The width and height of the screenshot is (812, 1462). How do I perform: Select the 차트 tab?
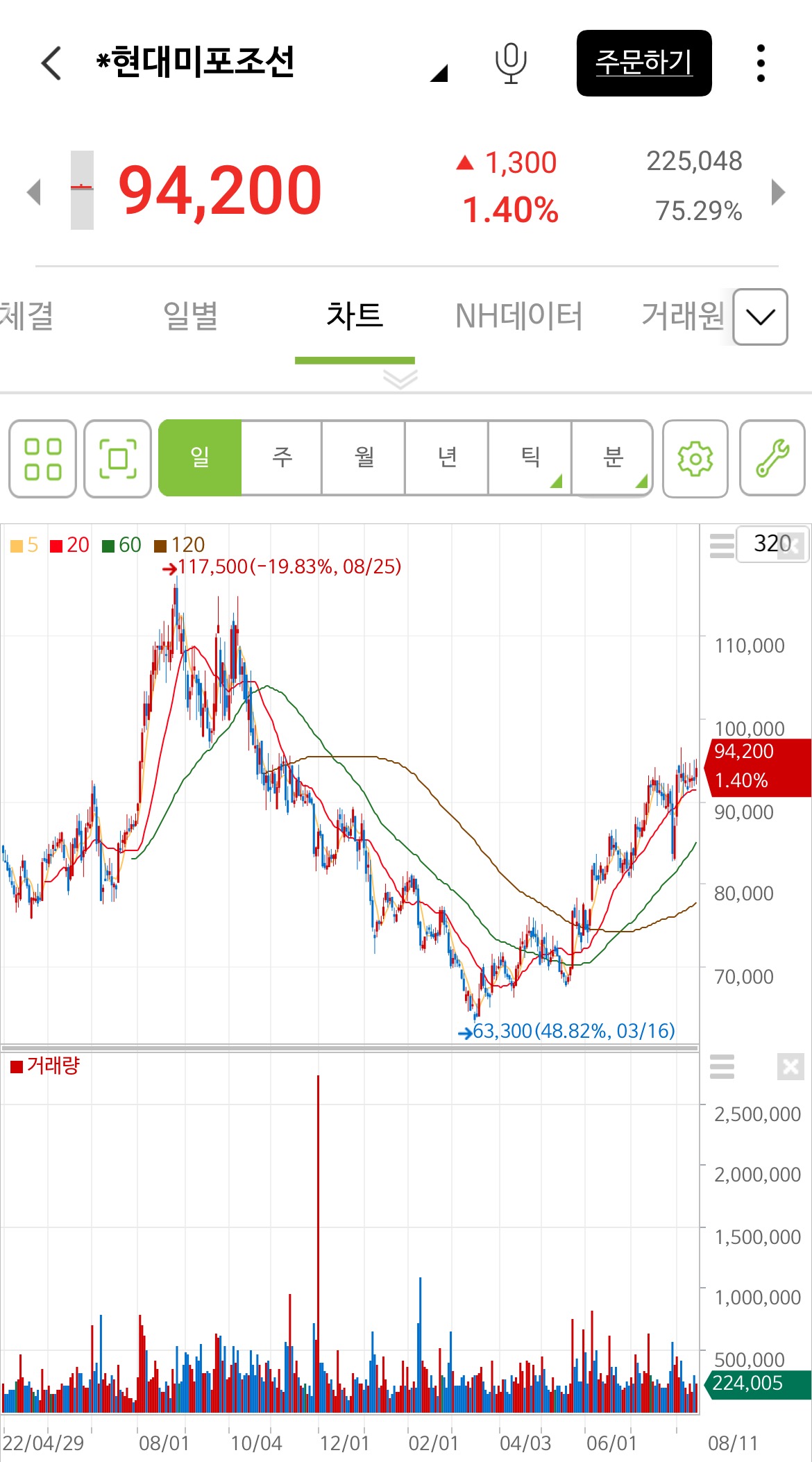pos(355,316)
